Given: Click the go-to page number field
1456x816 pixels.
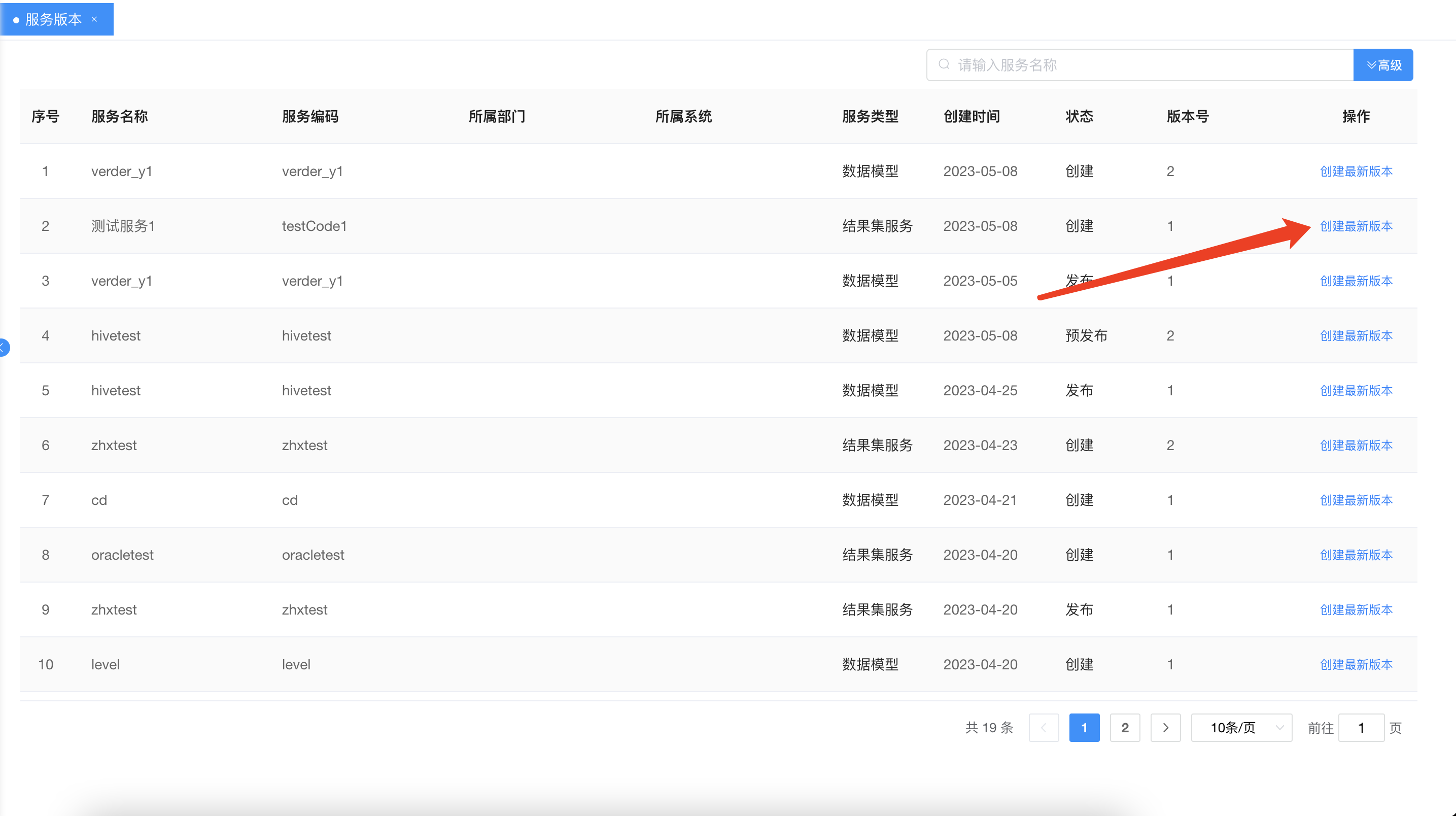Looking at the screenshot, I should [1361, 727].
